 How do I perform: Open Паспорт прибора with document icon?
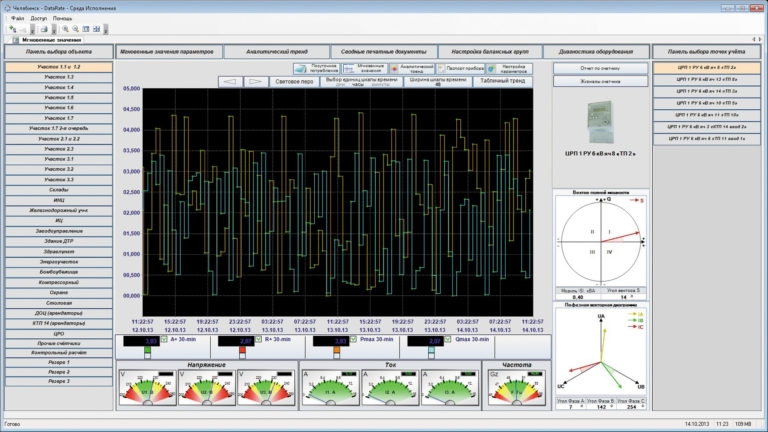point(461,69)
